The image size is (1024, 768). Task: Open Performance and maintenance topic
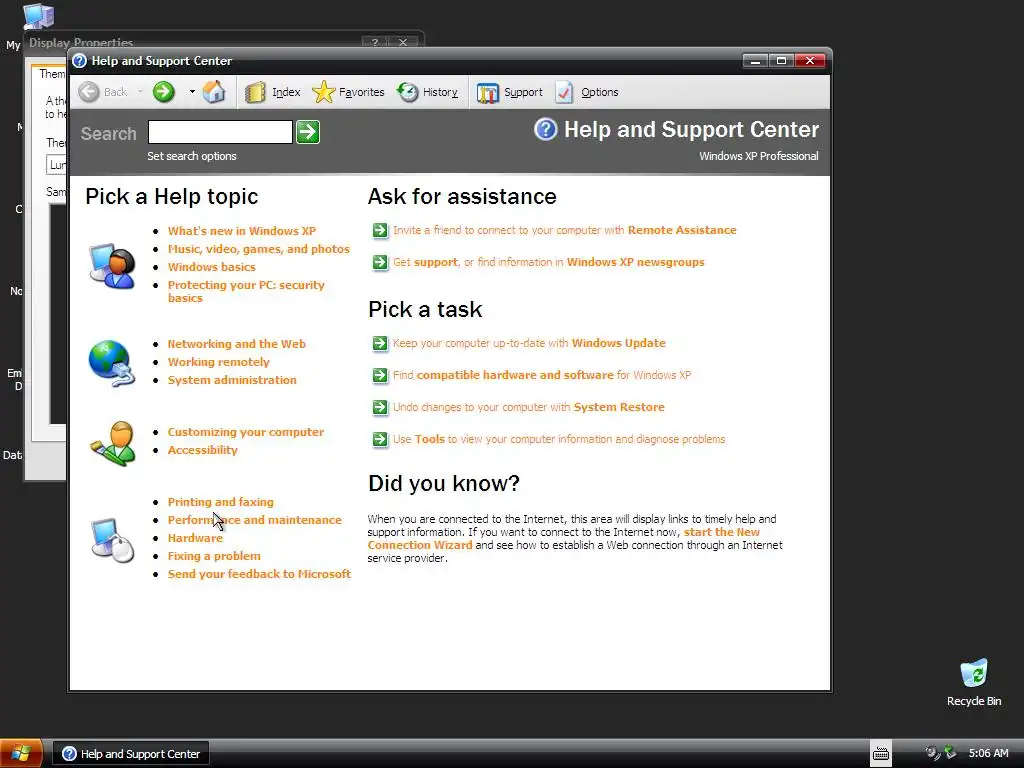point(255,520)
